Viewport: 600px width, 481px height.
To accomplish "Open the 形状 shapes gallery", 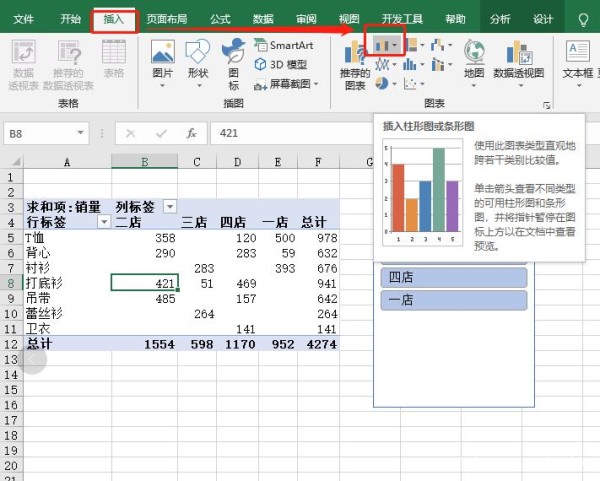I will [x=198, y=63].
